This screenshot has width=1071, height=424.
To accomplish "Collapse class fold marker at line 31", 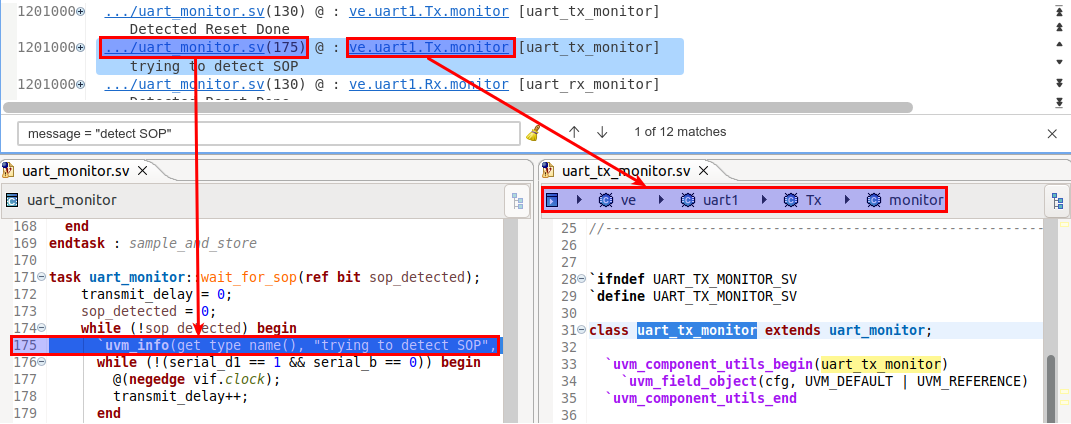I will pos(582,330).
